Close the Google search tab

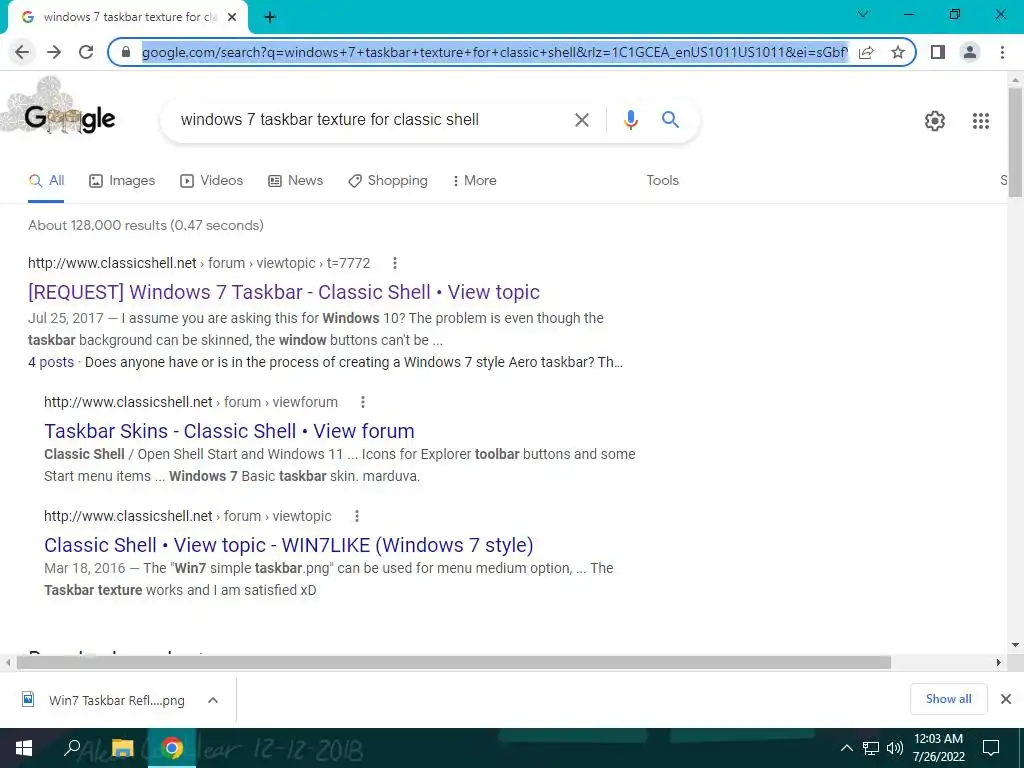click(x=232, y=18)
